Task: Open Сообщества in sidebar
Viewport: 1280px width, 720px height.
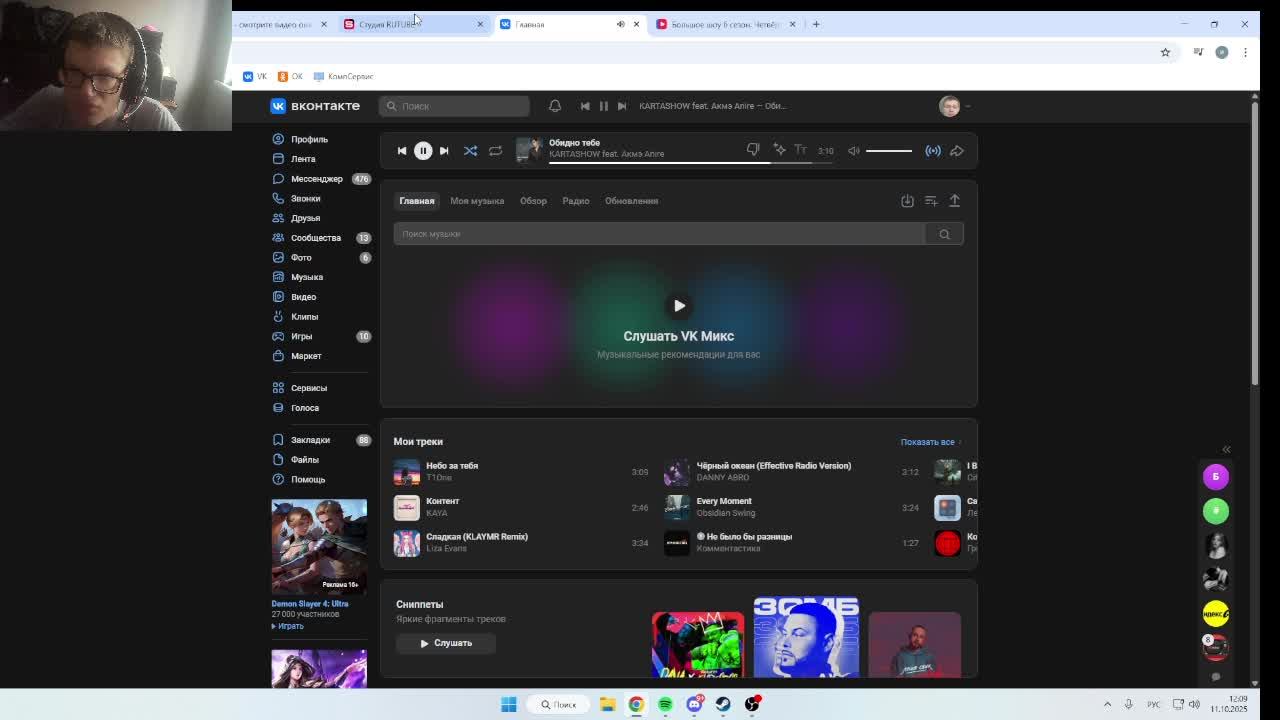Action: pos(316,238)
